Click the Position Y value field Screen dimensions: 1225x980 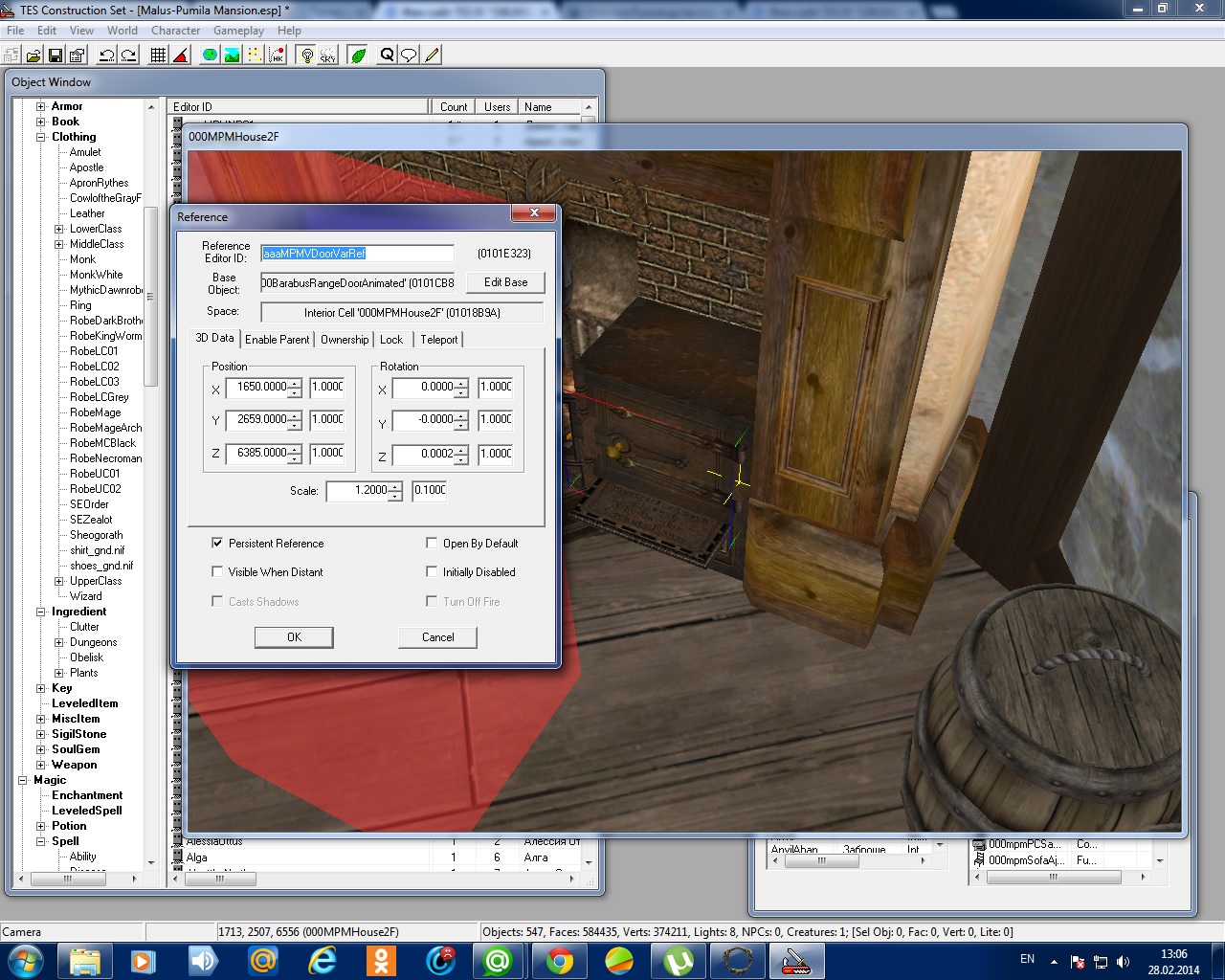click(x=257, y=419)
